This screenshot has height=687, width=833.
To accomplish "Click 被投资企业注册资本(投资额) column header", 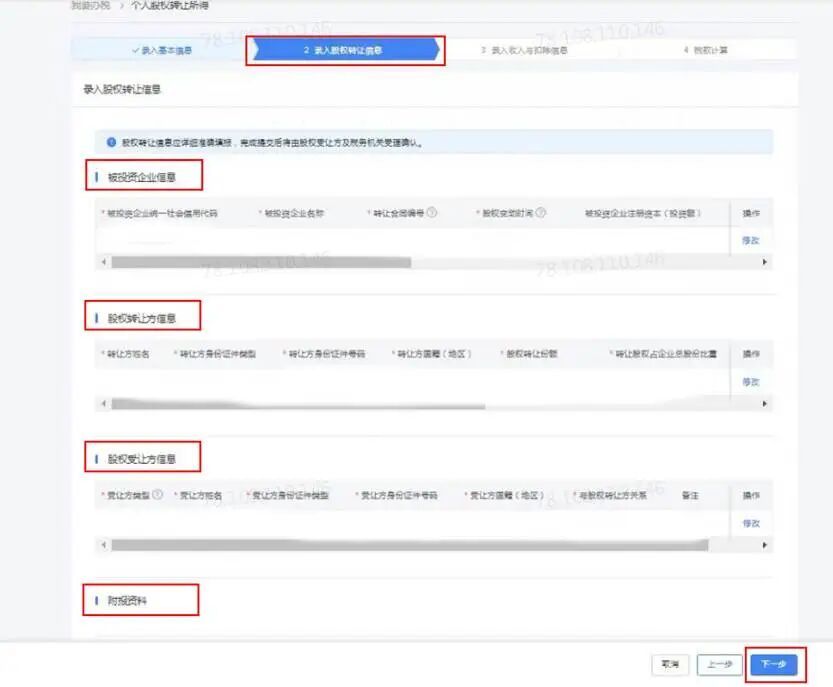I will click(643, 213).
